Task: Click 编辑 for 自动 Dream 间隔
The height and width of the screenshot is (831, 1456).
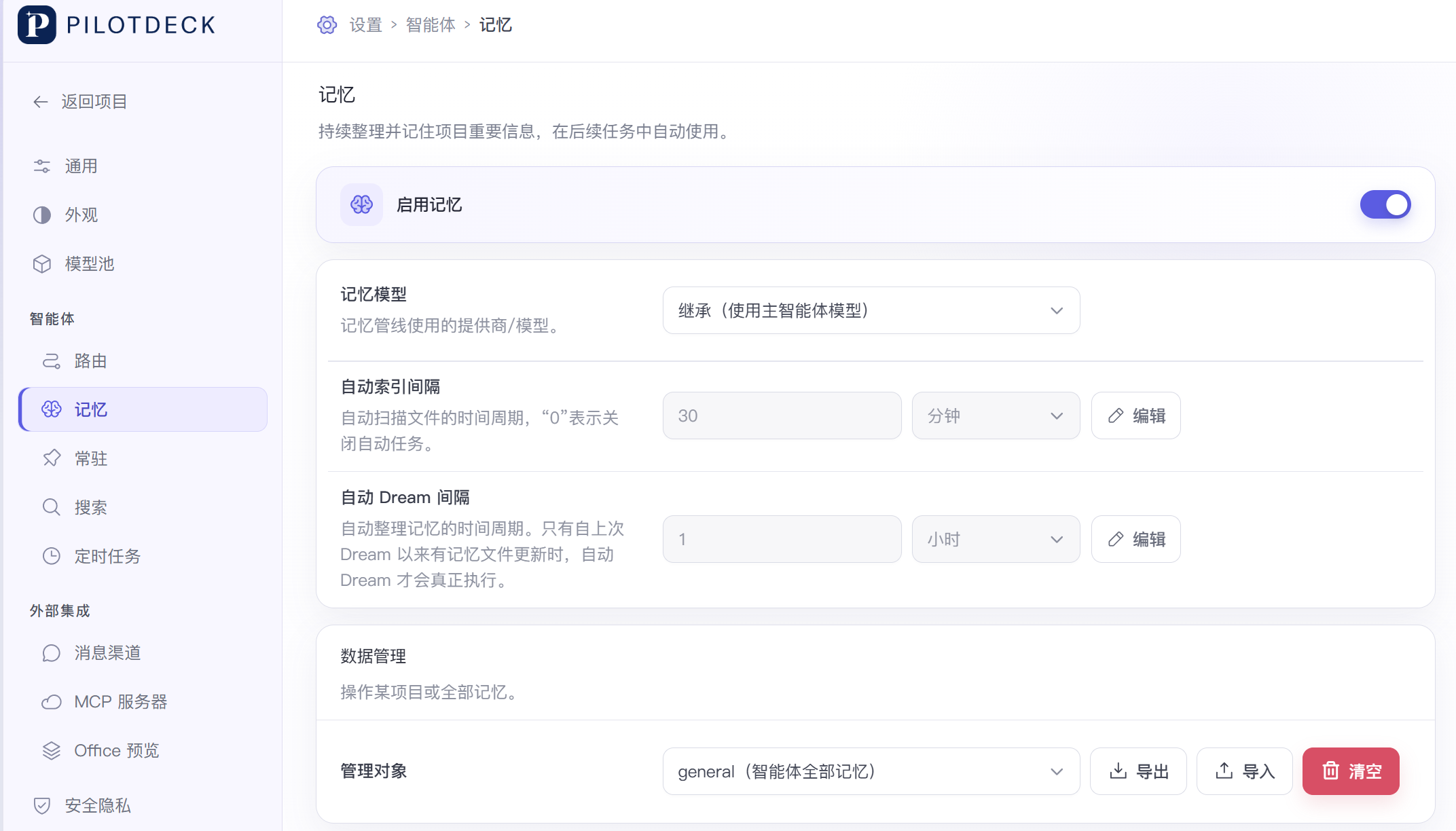Action: click(1135, 539)
